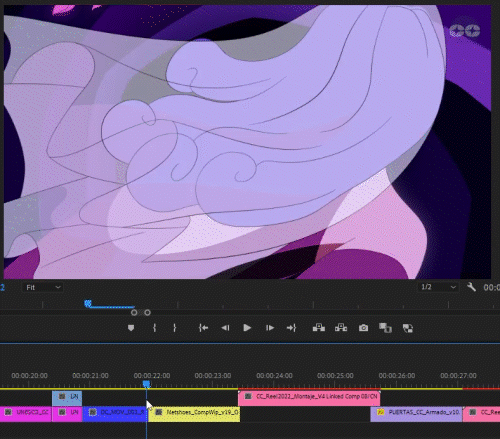Click the 00:00:25:00 mark on the timeline ruler
Image resolution: width=500 pixels, height=439 pixels.
click(335, 376)
